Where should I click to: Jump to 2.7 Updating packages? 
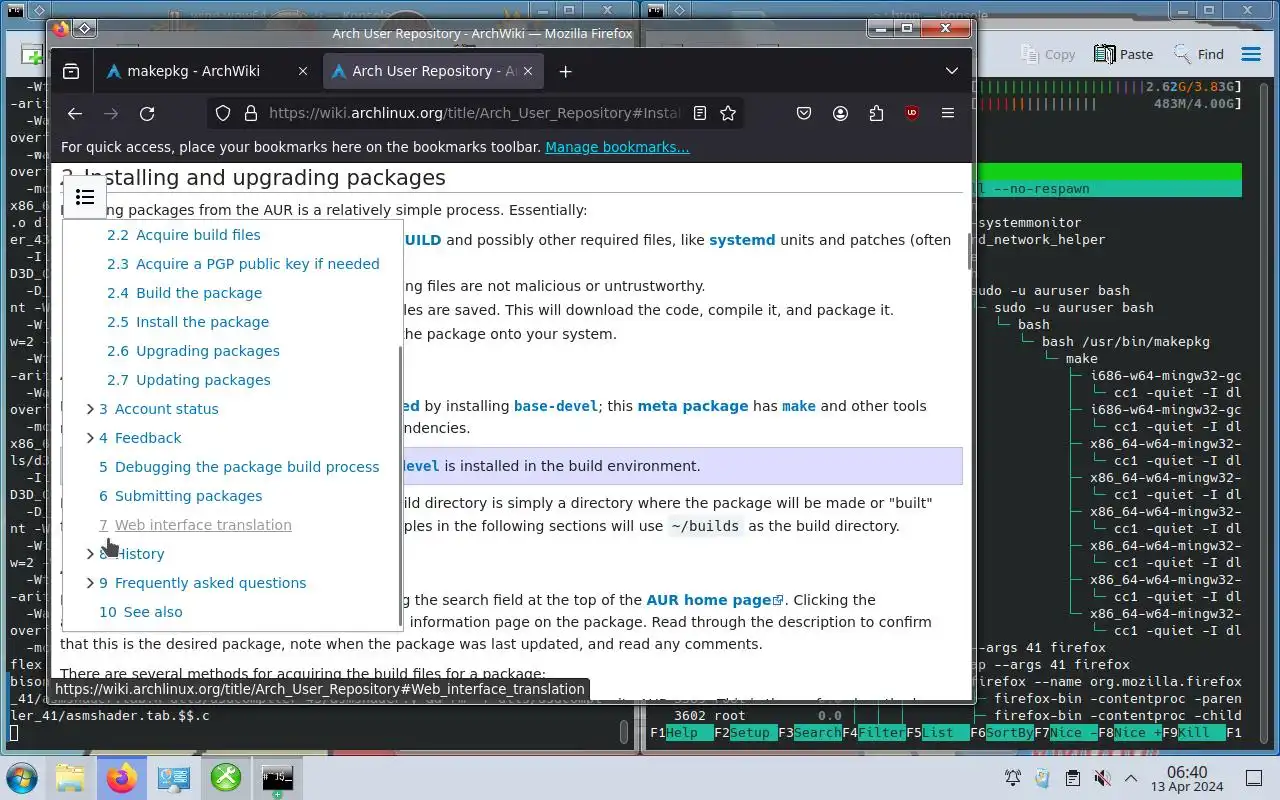tap(189, 380)
